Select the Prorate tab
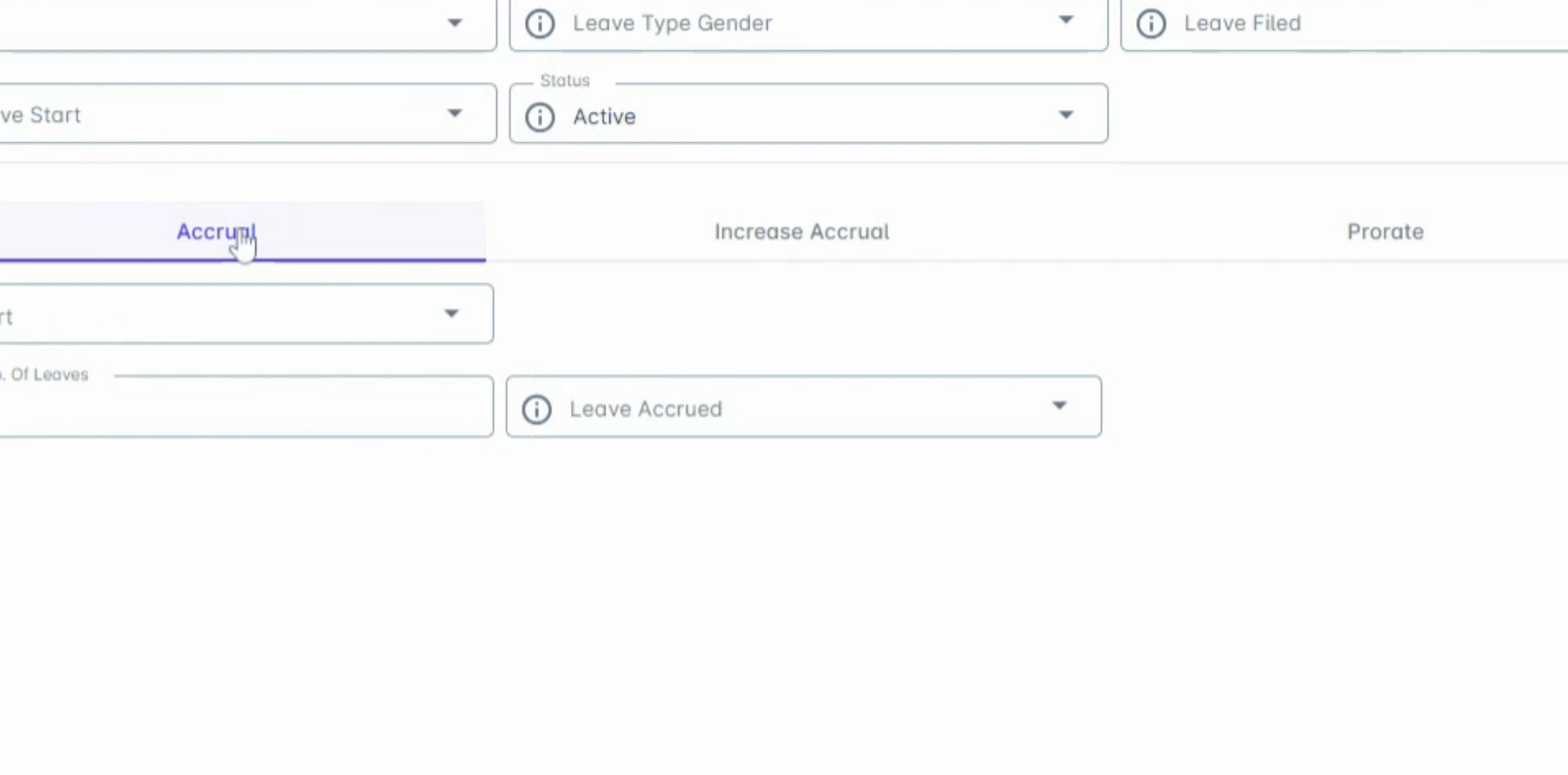 [1385, 232]
